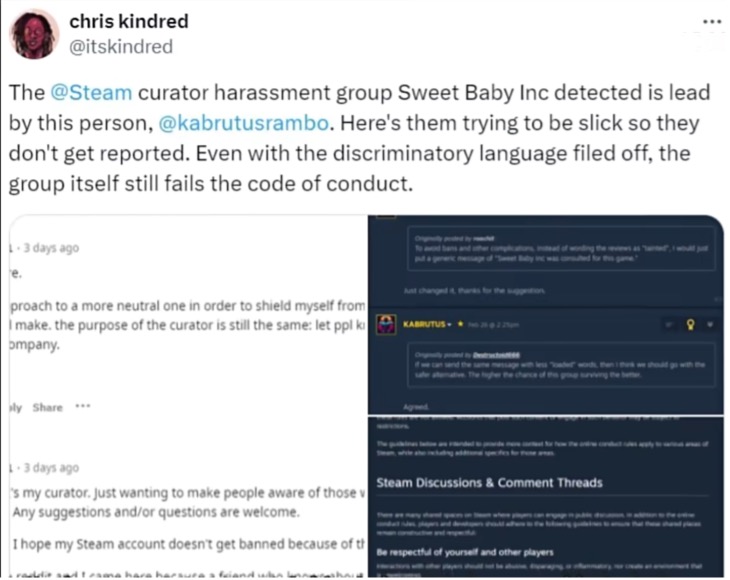The width and height of the screenshot is (730, 580).
Task: Open the Steam forum posts screenshot image
Action: coord(546,315)
